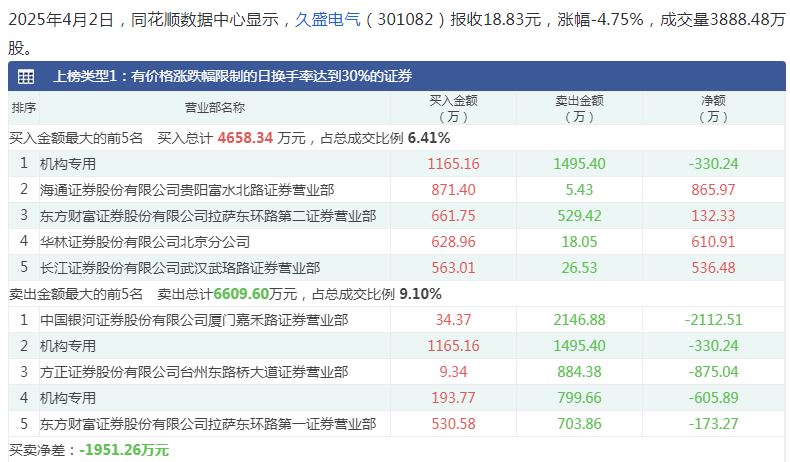Select sell amount 884.38 cell
The height and width of the screenshot is (462, 790).
[x=579, y=372]
